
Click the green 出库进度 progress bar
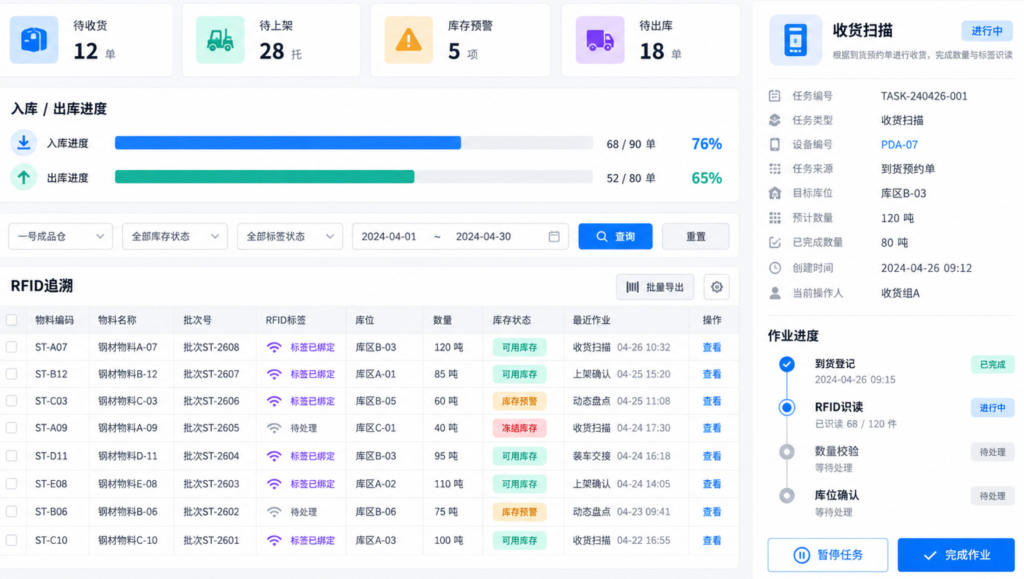(264, 177)
